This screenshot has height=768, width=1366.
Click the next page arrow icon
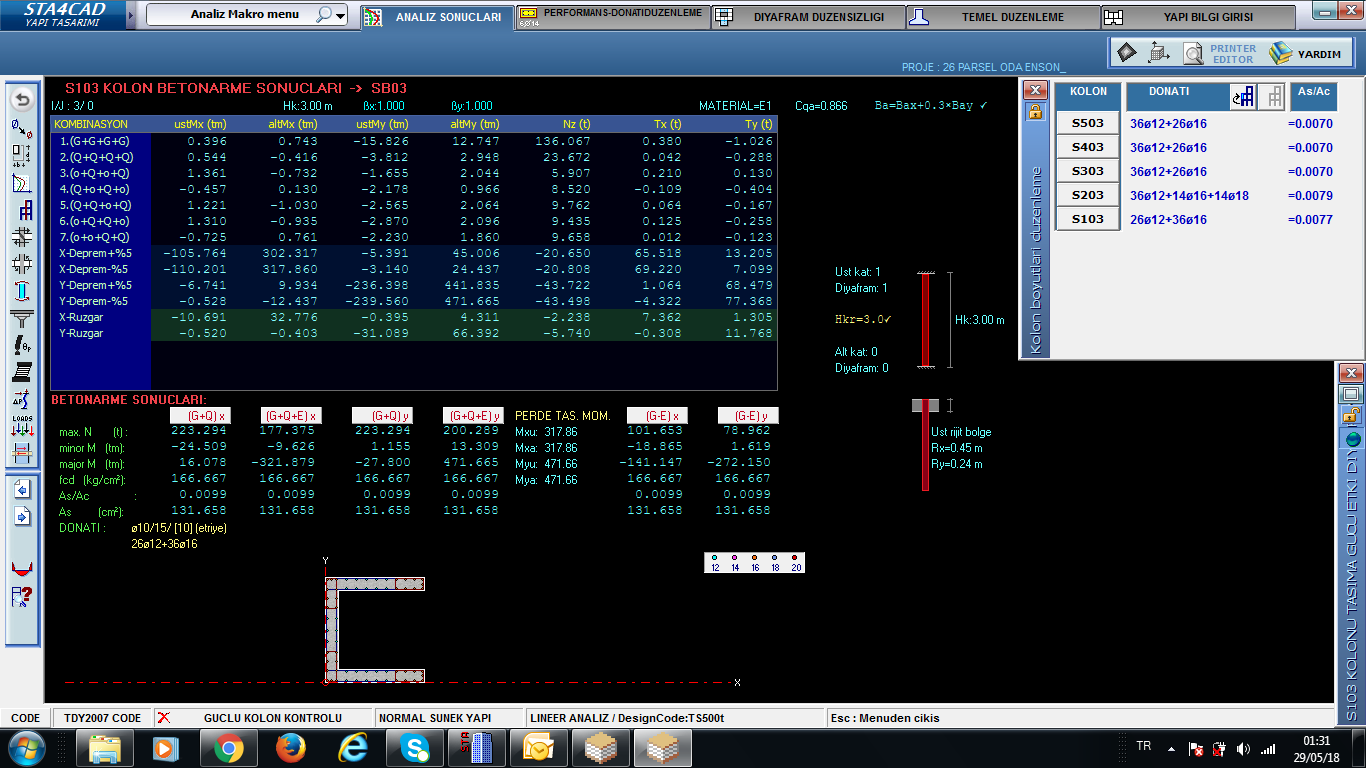[21, 517]
